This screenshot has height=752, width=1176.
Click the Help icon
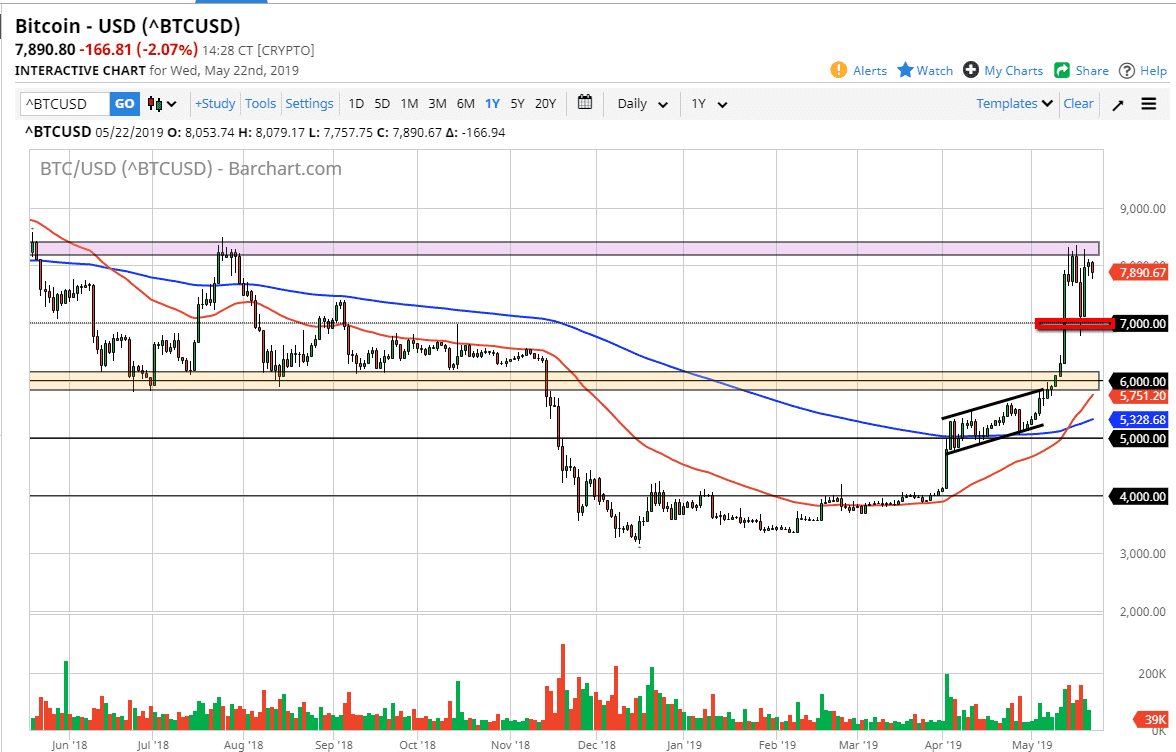pos(1126,70)
